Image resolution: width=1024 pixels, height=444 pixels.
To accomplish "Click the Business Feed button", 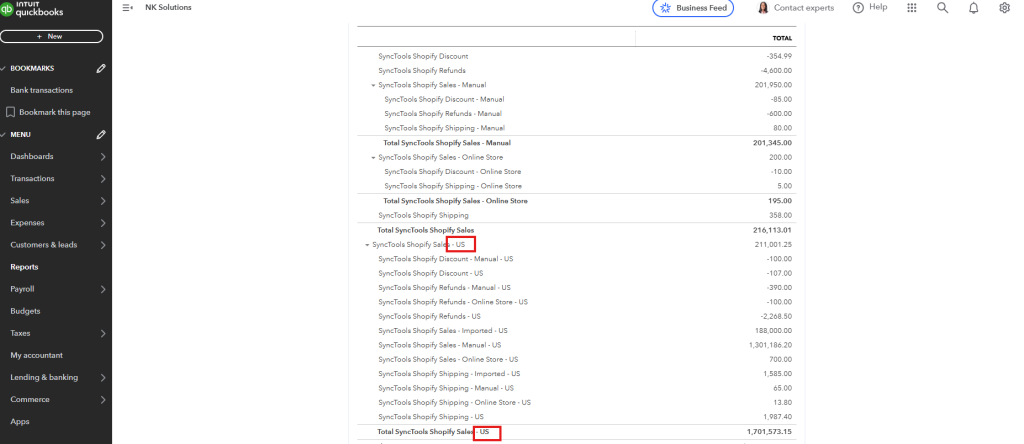I will pyautogui.click(x=693, y=8).
